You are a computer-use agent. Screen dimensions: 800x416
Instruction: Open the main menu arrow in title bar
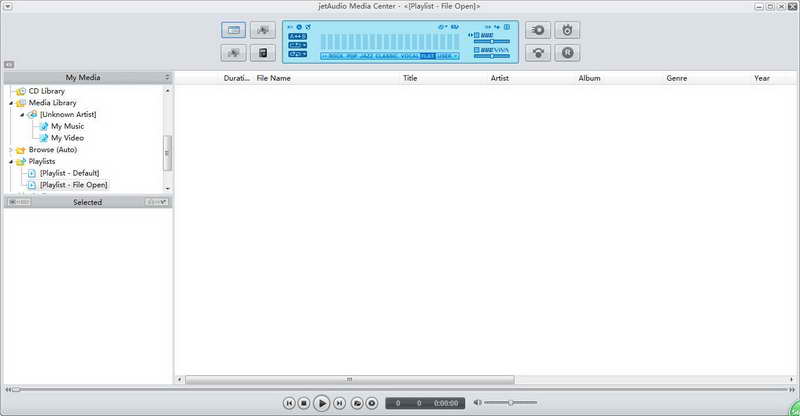click(x=8, y=7)
